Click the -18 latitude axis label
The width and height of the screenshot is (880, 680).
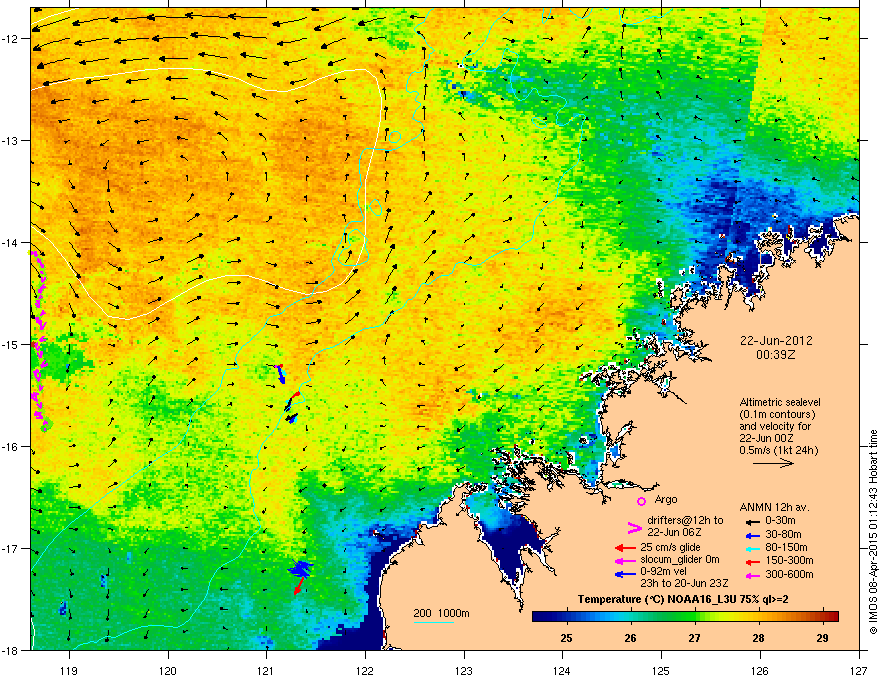(x=11, y=650)
